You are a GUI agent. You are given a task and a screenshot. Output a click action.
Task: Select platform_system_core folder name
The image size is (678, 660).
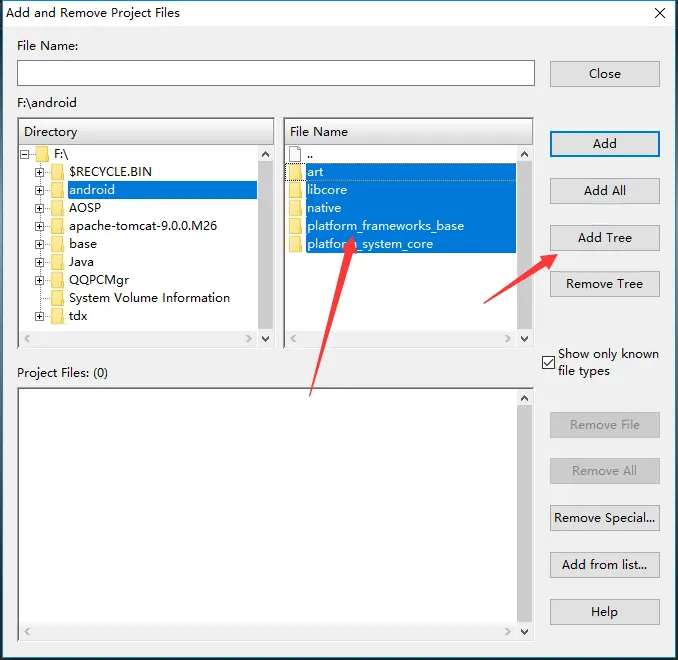(370, 244)
